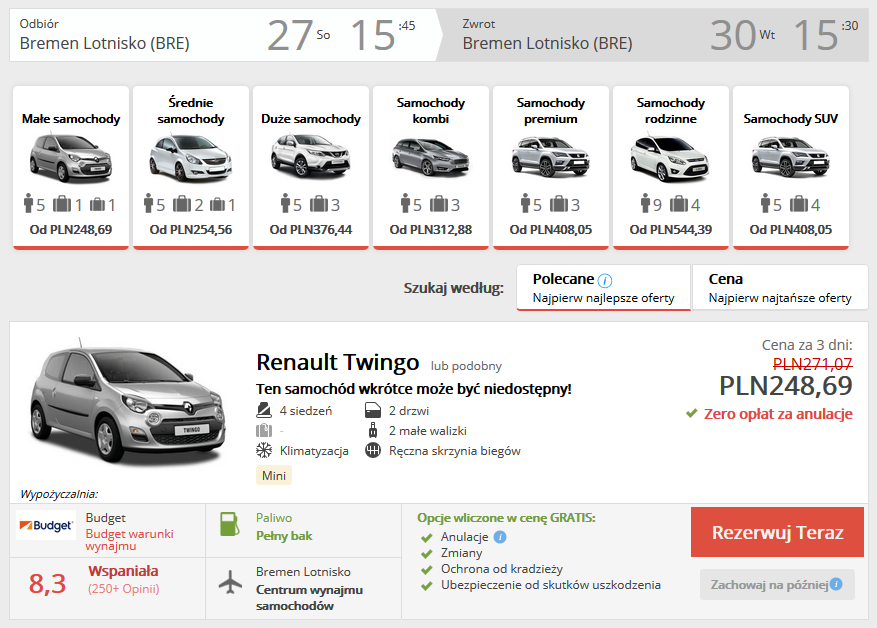Image resolution: width=877 pixels, height=628 pixels.
Task: Click the car door icon by 2 drzwi
Action: (x=373, y=410)
